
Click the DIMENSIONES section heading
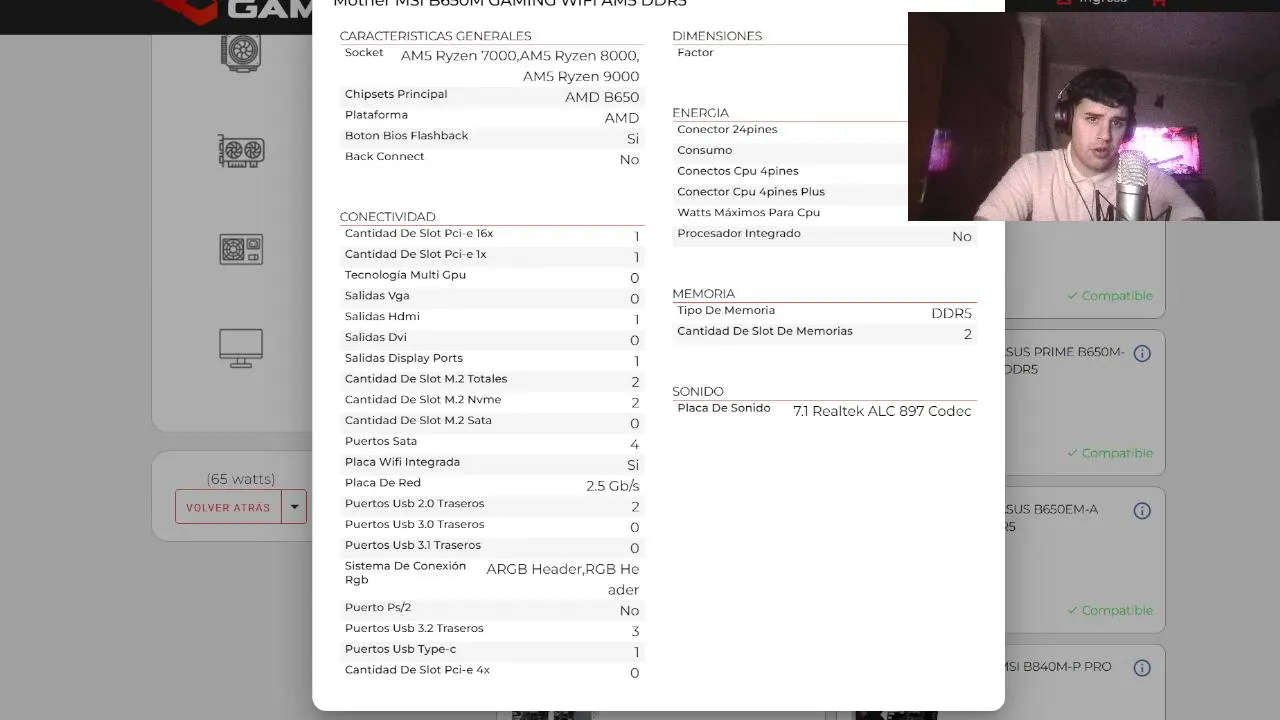717,36
